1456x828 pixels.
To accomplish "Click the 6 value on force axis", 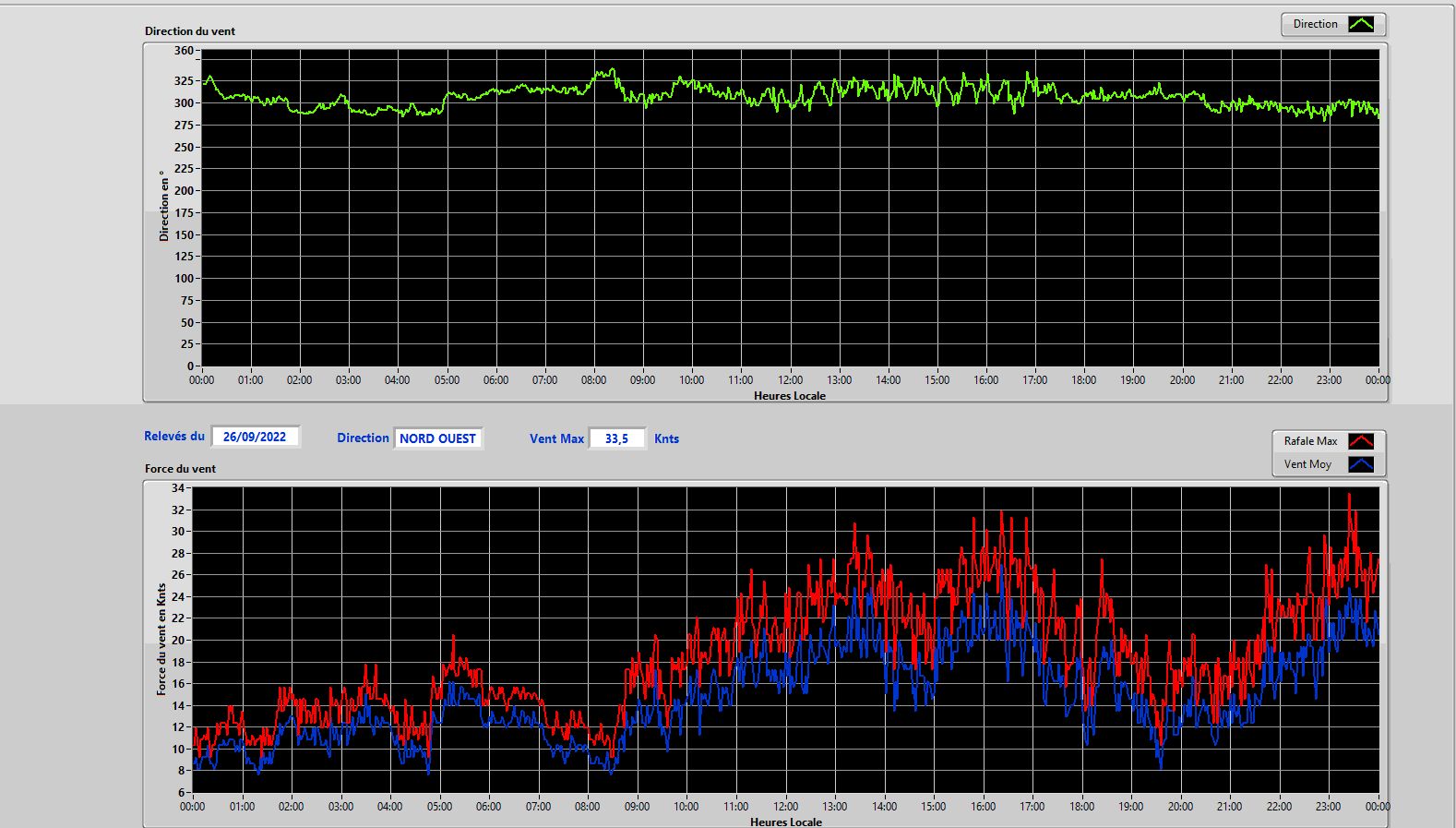I will (182, 792).
